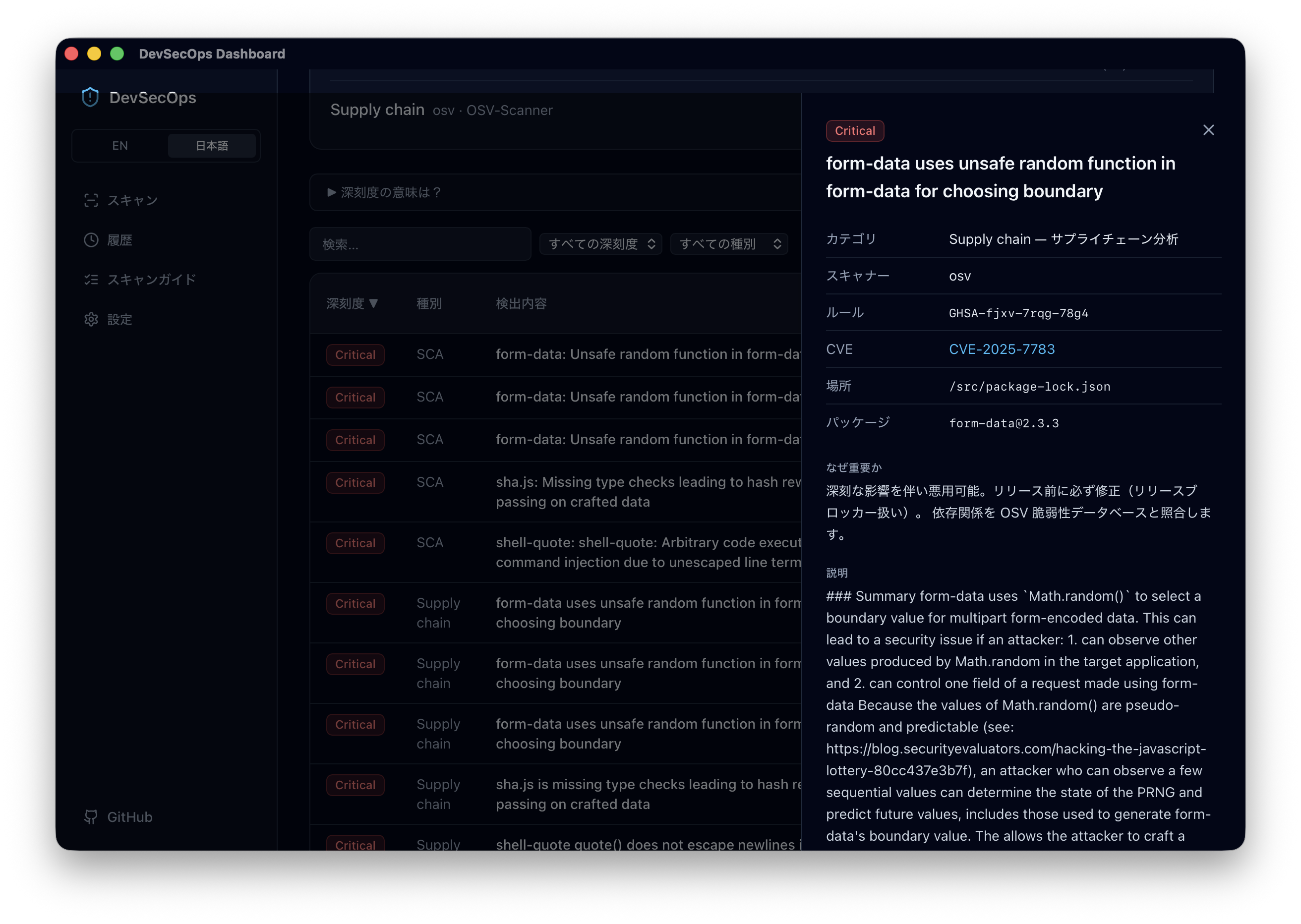The height and width of the screenshot is (924, 1301).
Task: Click package value form-data@2.3.3
Action: [x=1004, y=423]
